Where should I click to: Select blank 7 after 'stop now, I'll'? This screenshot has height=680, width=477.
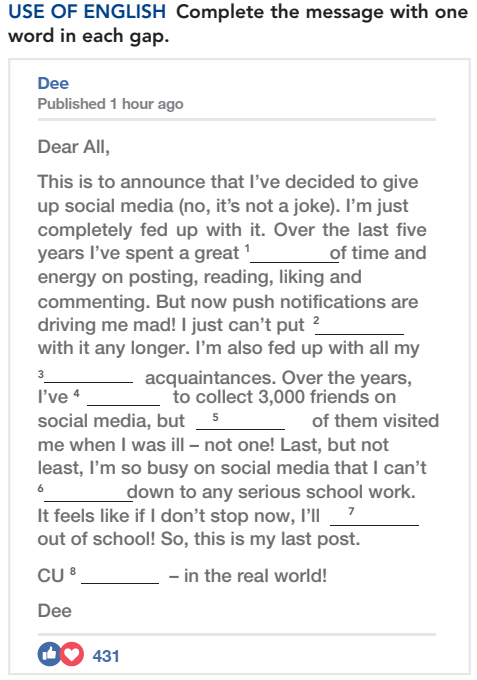(375, 517)
